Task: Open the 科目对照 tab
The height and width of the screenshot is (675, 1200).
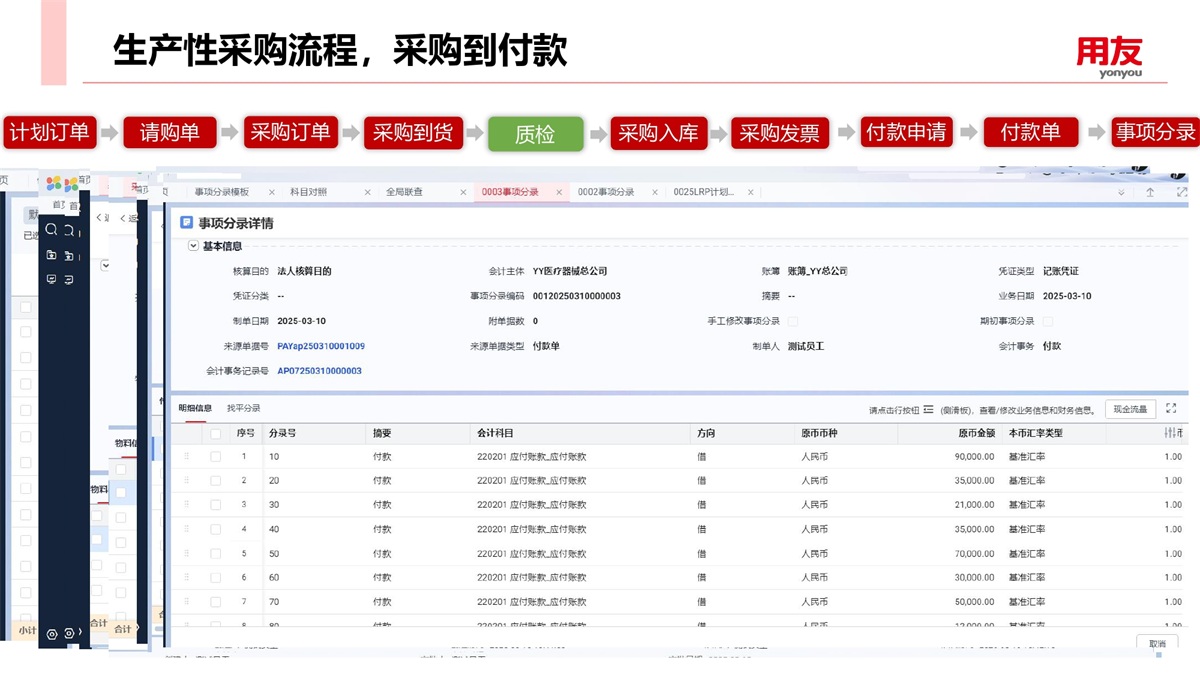Action: click(x=308, y=192)
